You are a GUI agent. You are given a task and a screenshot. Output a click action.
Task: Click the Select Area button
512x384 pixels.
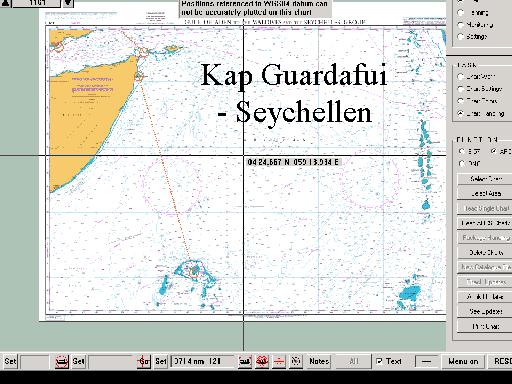click(486, 193)
